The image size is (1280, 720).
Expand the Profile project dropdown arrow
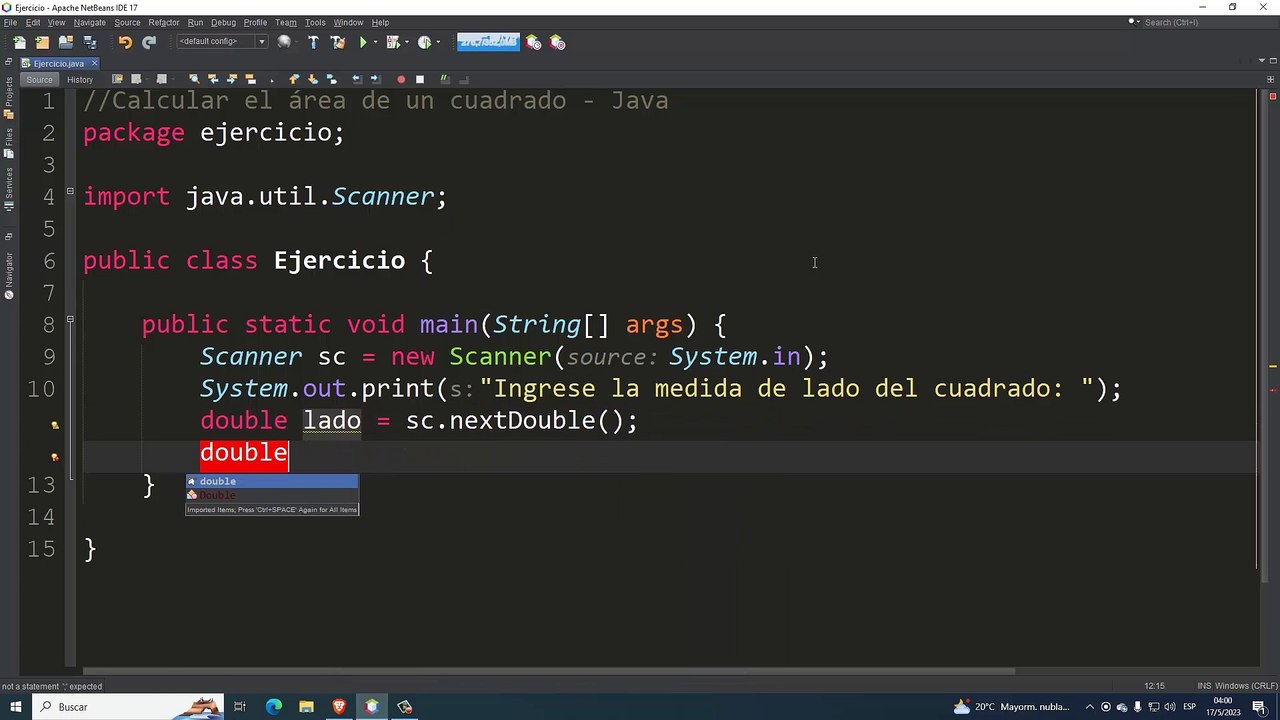tap(437, 42)
